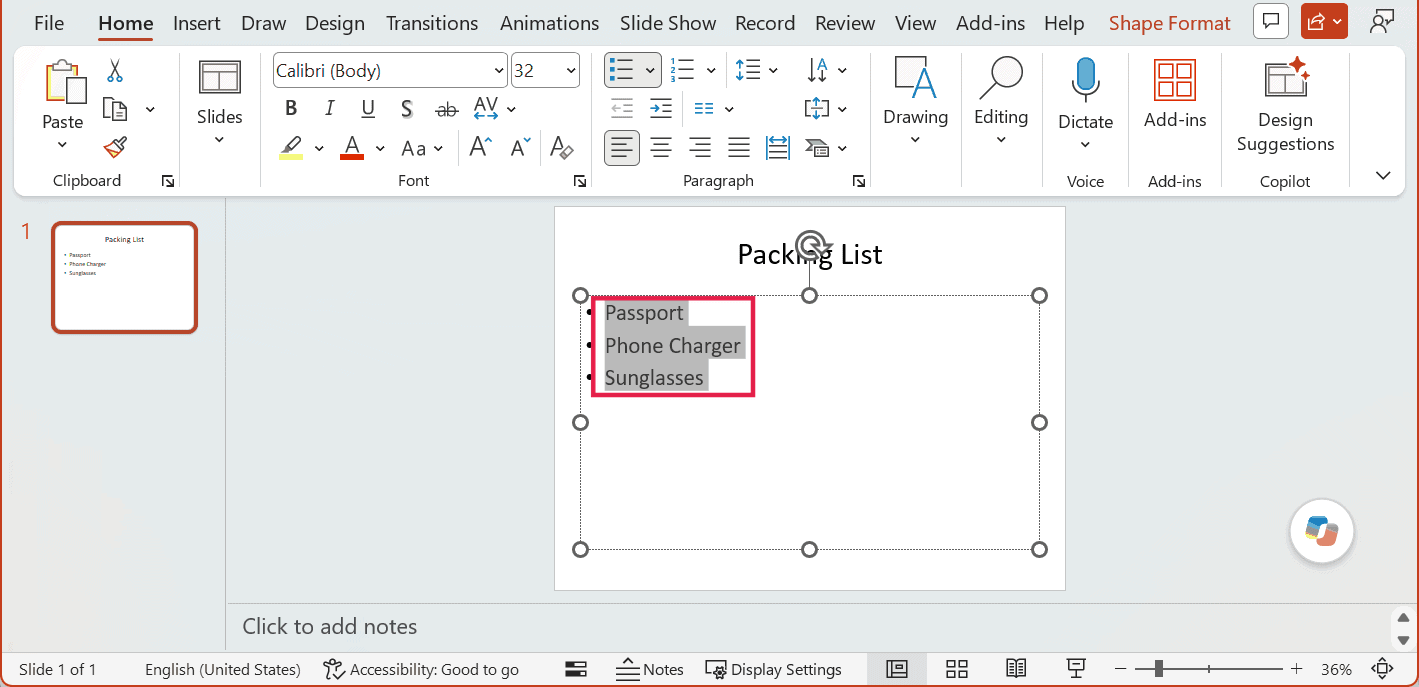Toggle Underline formatting
The height and width of the screenshot is (687, 1419).
[368, 109]
